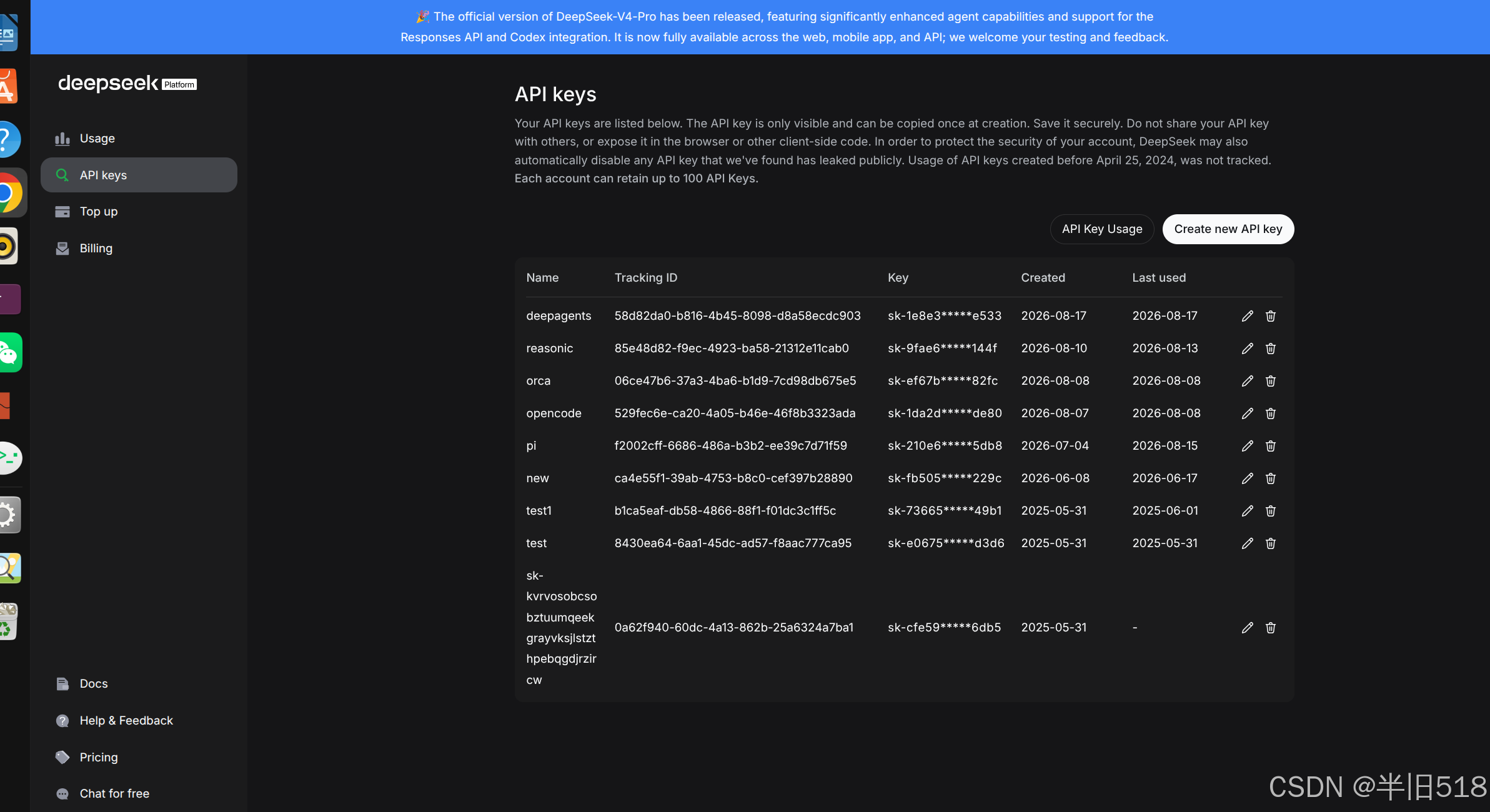
Task: Select tracking ID ca4e55f1-39ab-4753-b8c0-cef397b28890
Action: [x=733, y=478]
